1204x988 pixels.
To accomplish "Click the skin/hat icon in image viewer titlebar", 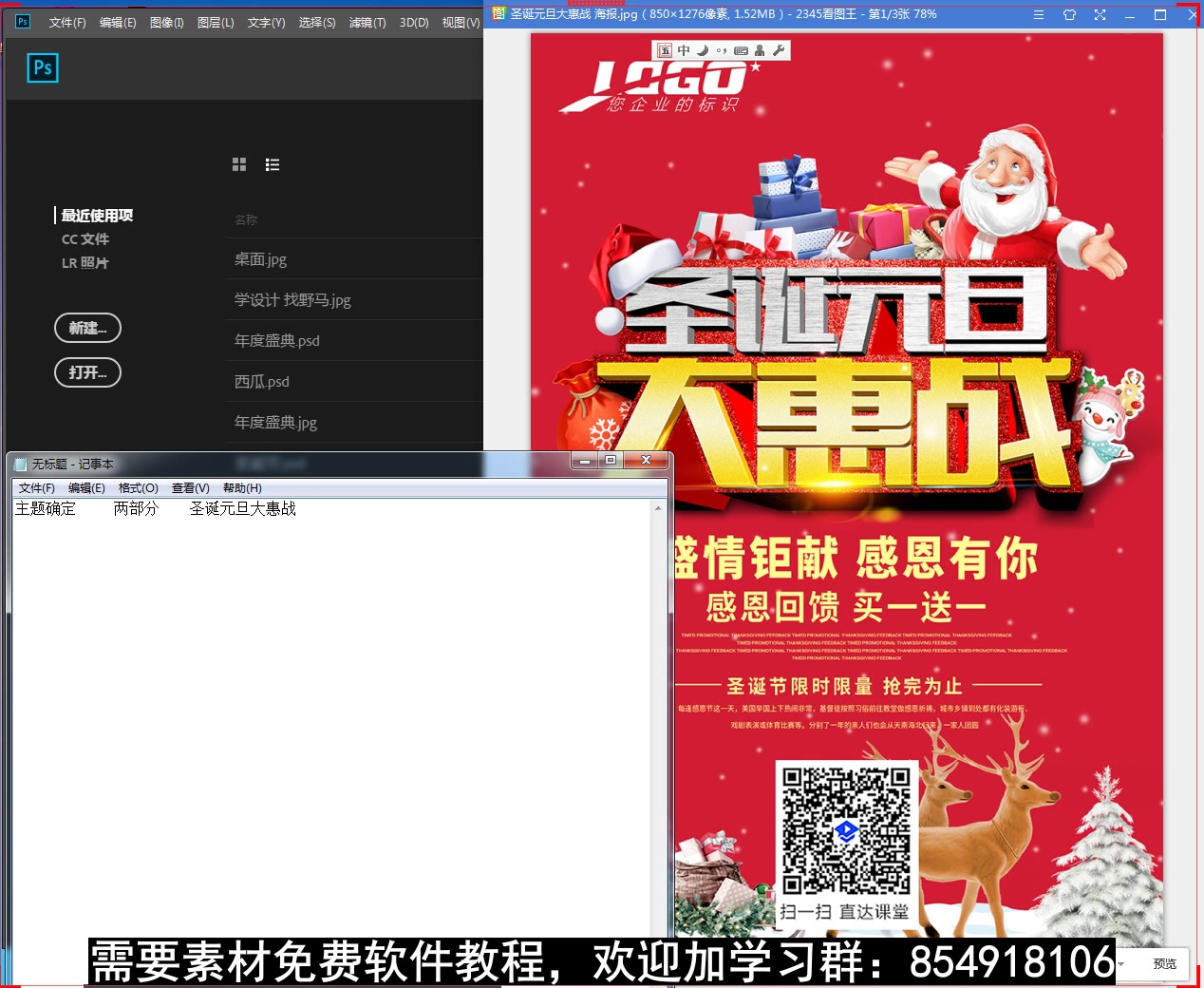I will click(x=1069, y=14).
